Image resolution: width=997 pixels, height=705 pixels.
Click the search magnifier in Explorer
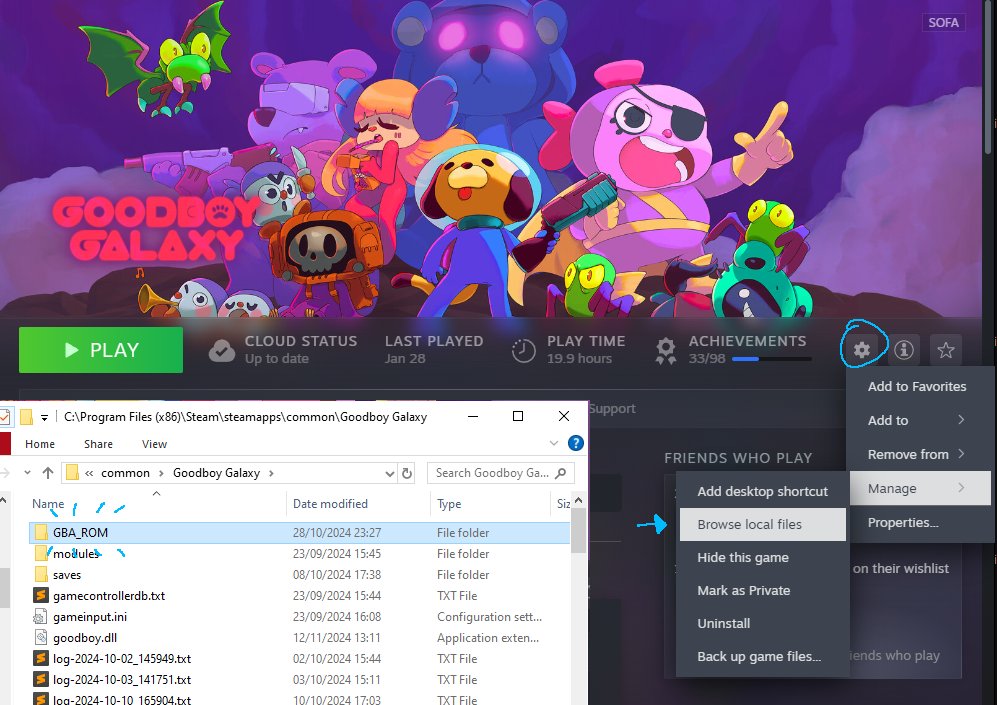[x=560, y=473]
